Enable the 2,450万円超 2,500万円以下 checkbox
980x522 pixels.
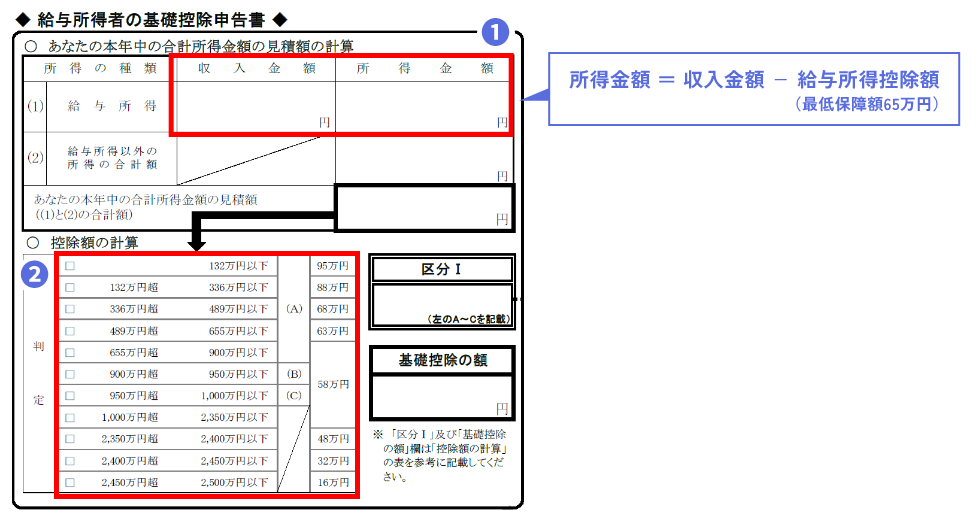point(70,482)
